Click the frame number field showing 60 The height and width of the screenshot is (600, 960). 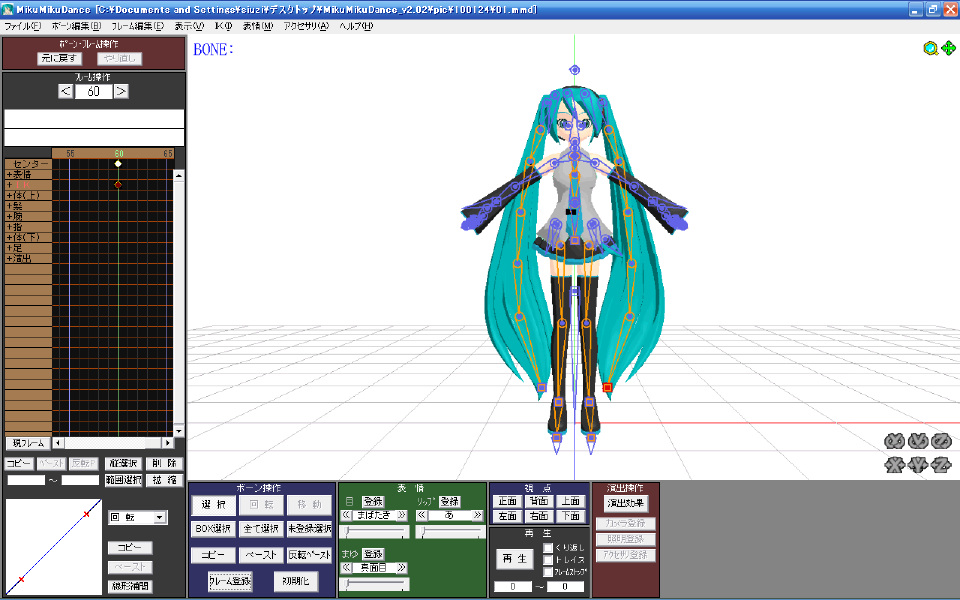coord(94,91)
